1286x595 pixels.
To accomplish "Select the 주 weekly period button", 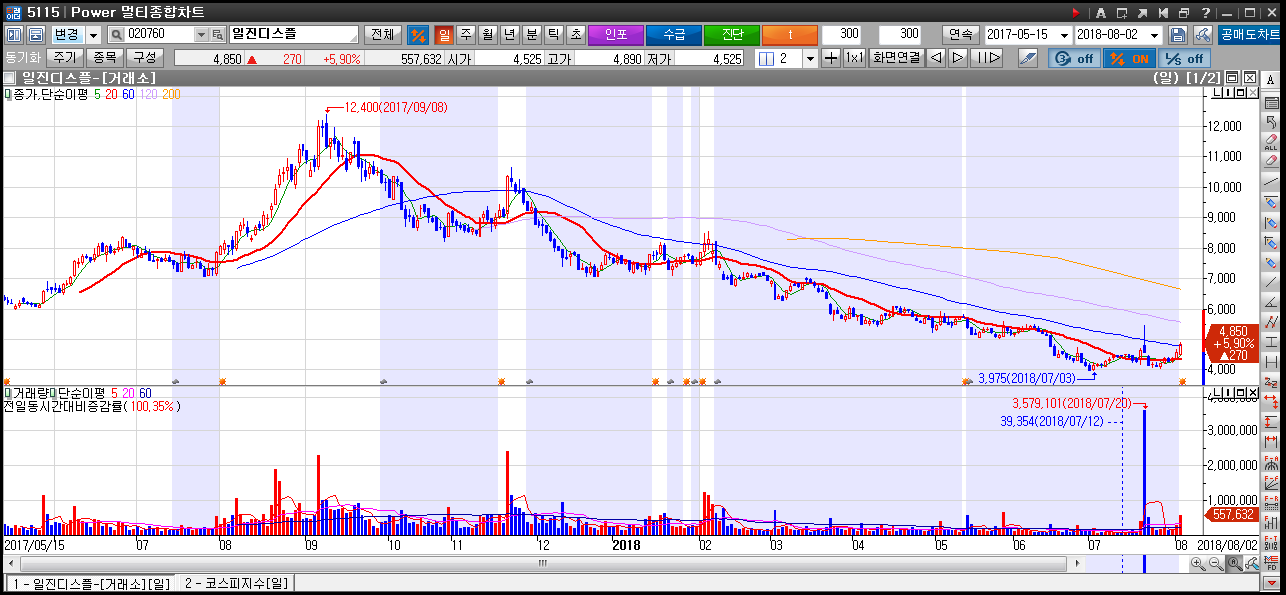I will [x=466, y=34].
